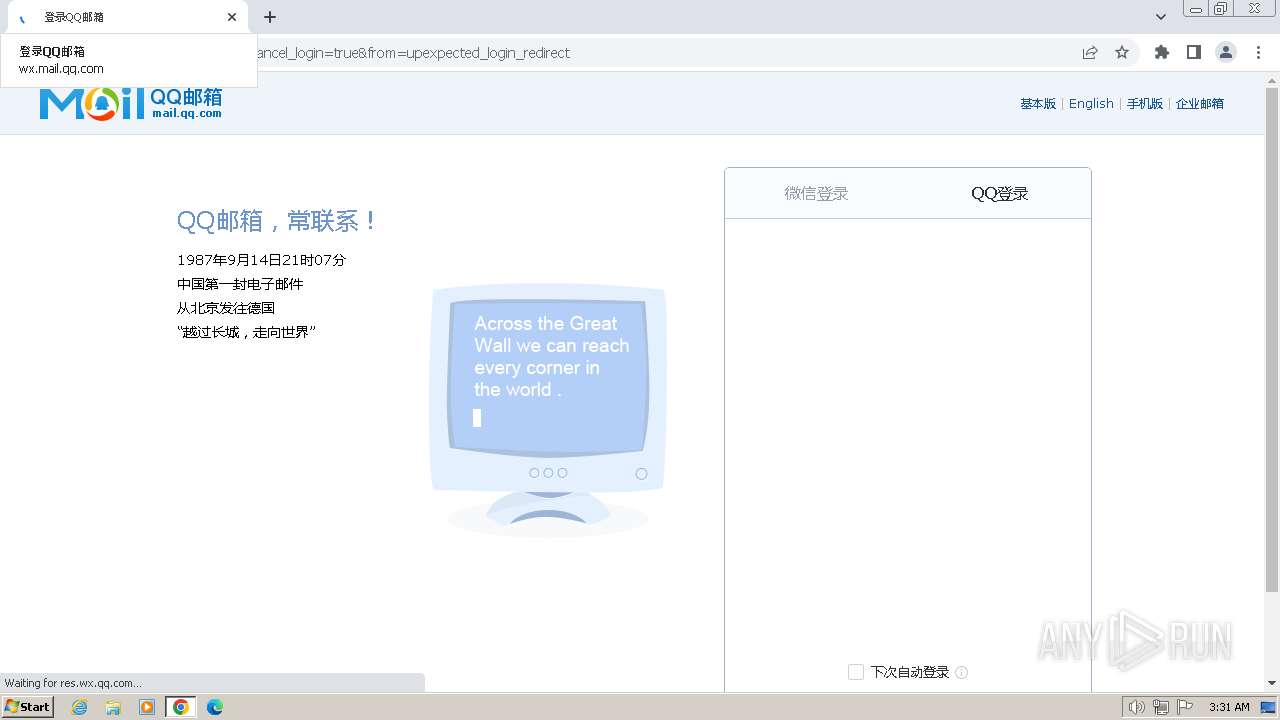Launch Microsoft Edge from taskbar

pos(215,707)
